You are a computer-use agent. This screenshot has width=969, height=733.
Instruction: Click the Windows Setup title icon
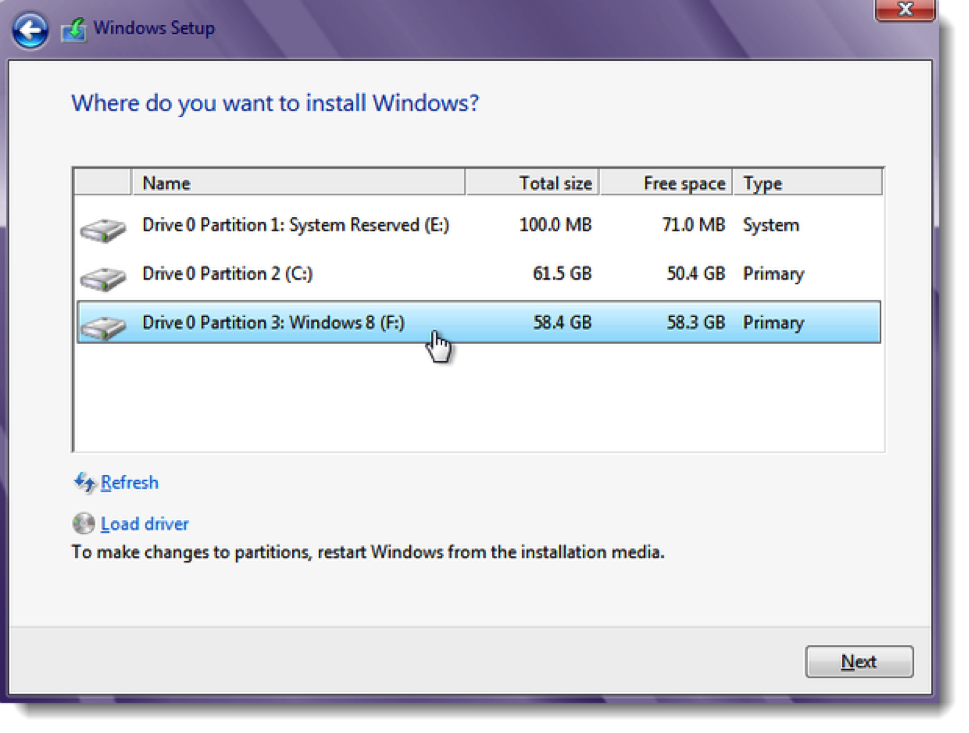tap(74, 30)
